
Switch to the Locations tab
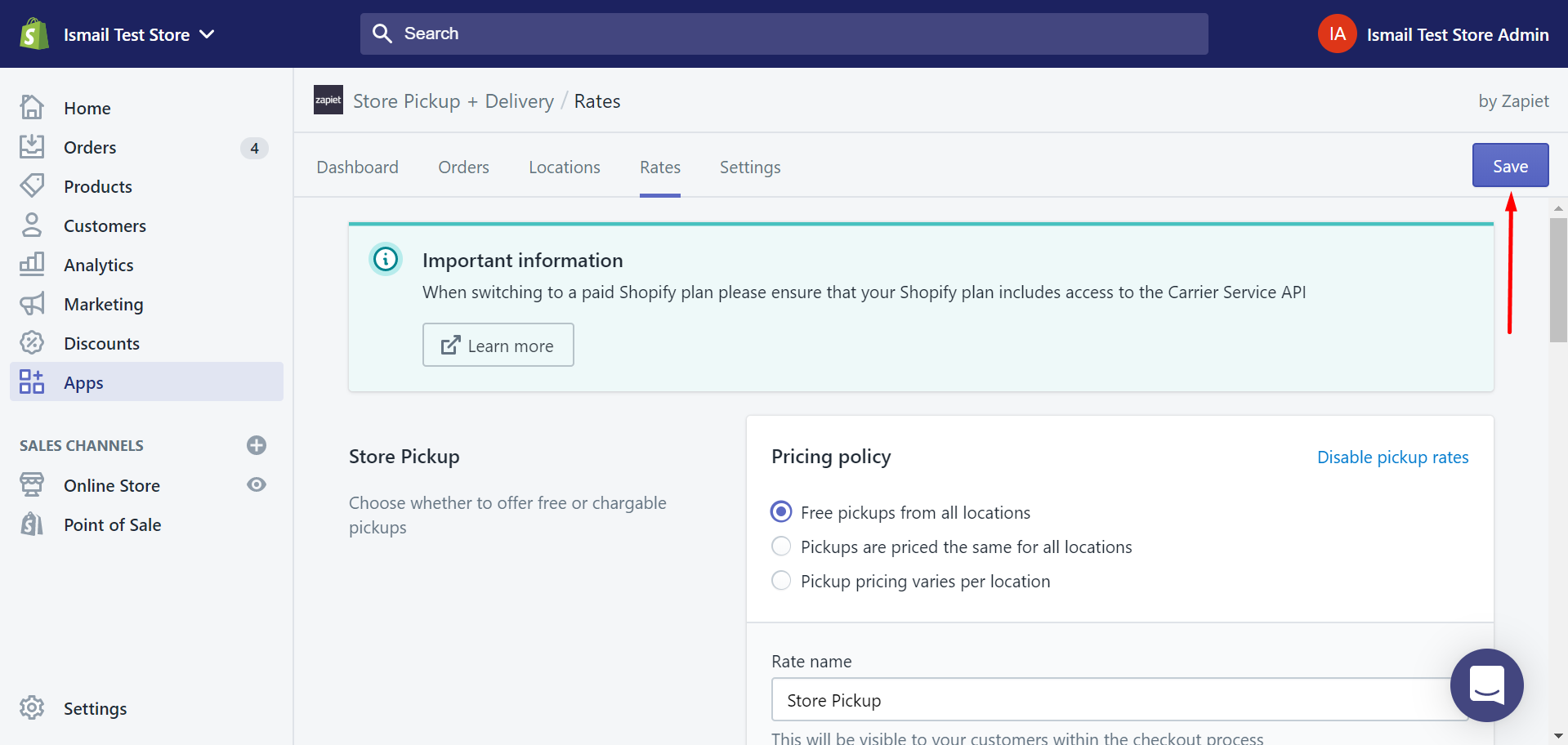[564, 167]
